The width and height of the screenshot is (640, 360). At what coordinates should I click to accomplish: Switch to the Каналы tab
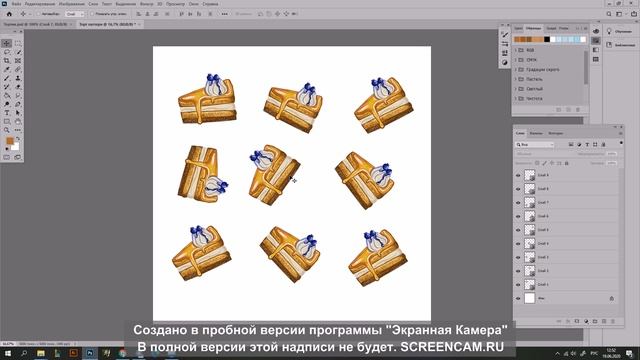pos(536,133)
